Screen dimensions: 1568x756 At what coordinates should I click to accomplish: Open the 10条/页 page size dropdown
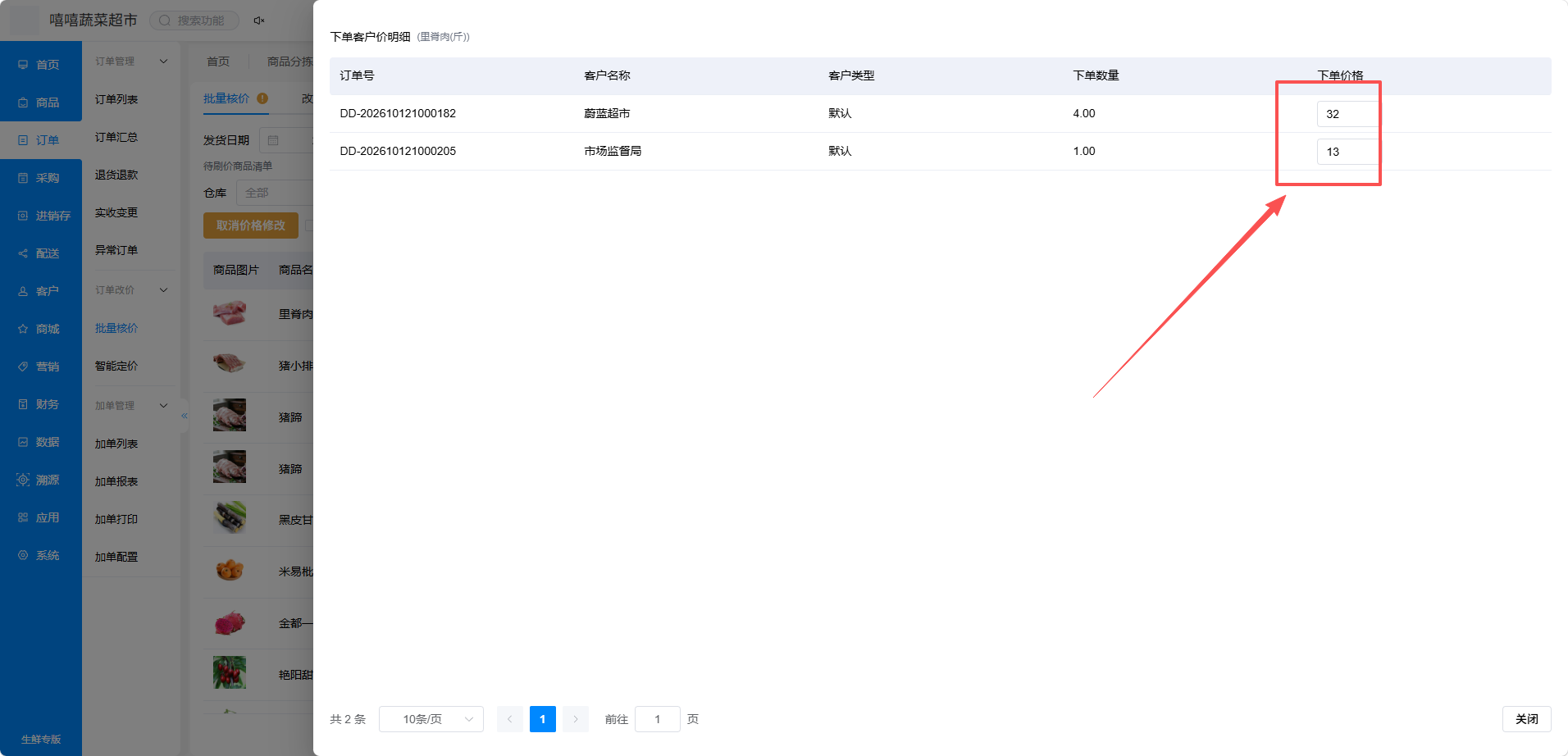click(431, 719)
